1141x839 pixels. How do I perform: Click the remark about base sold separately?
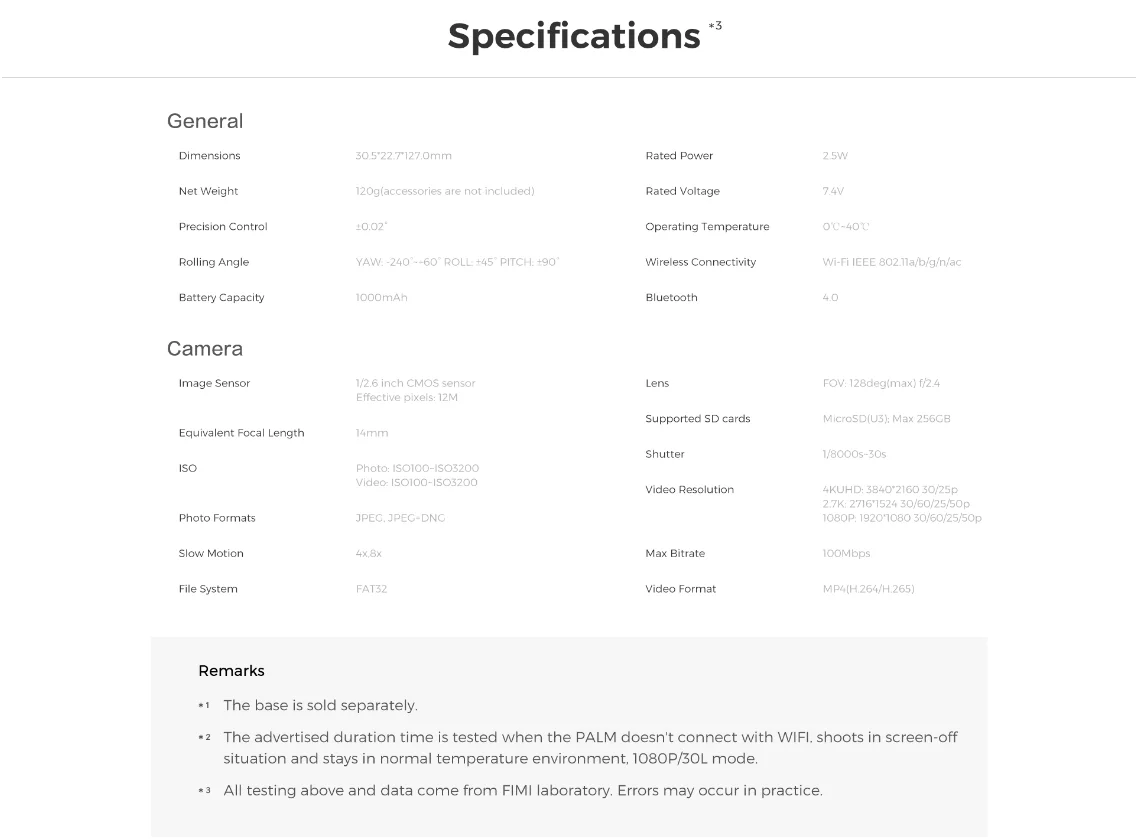[320, 706]
